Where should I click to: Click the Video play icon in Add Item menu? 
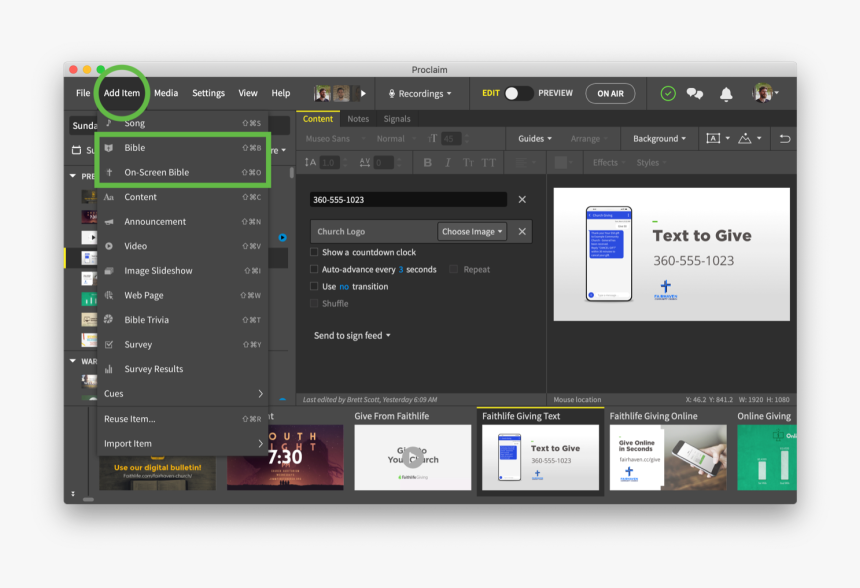(109, 246)
